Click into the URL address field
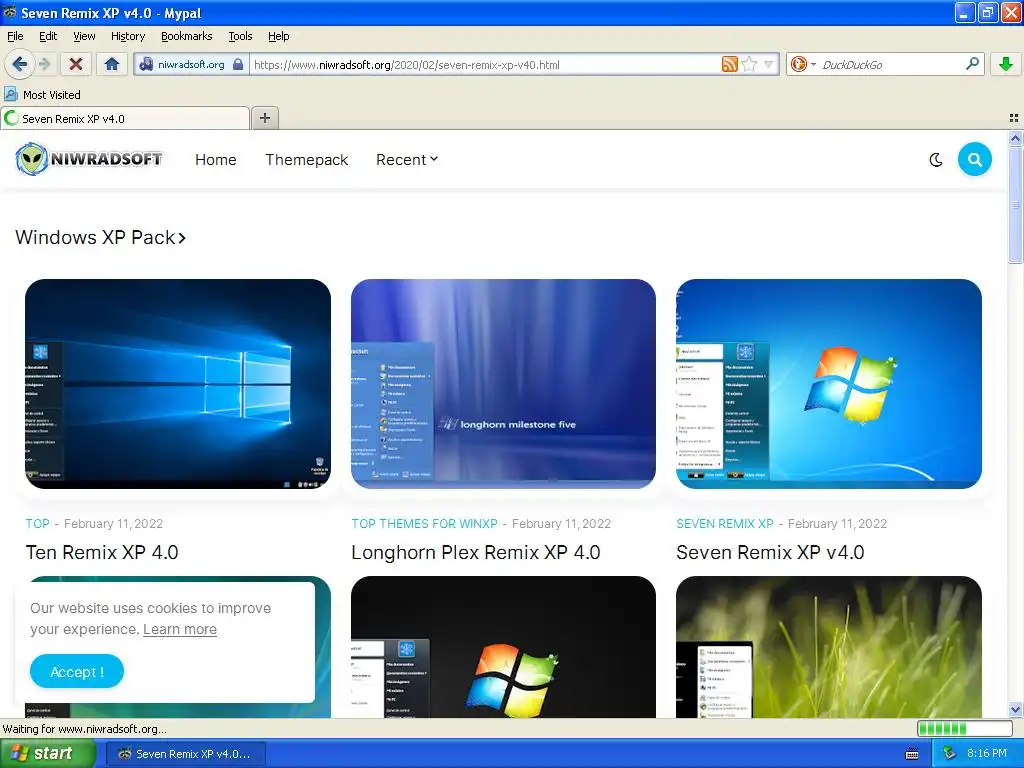Screen dimensions: 1024x768 coord(483,64)
